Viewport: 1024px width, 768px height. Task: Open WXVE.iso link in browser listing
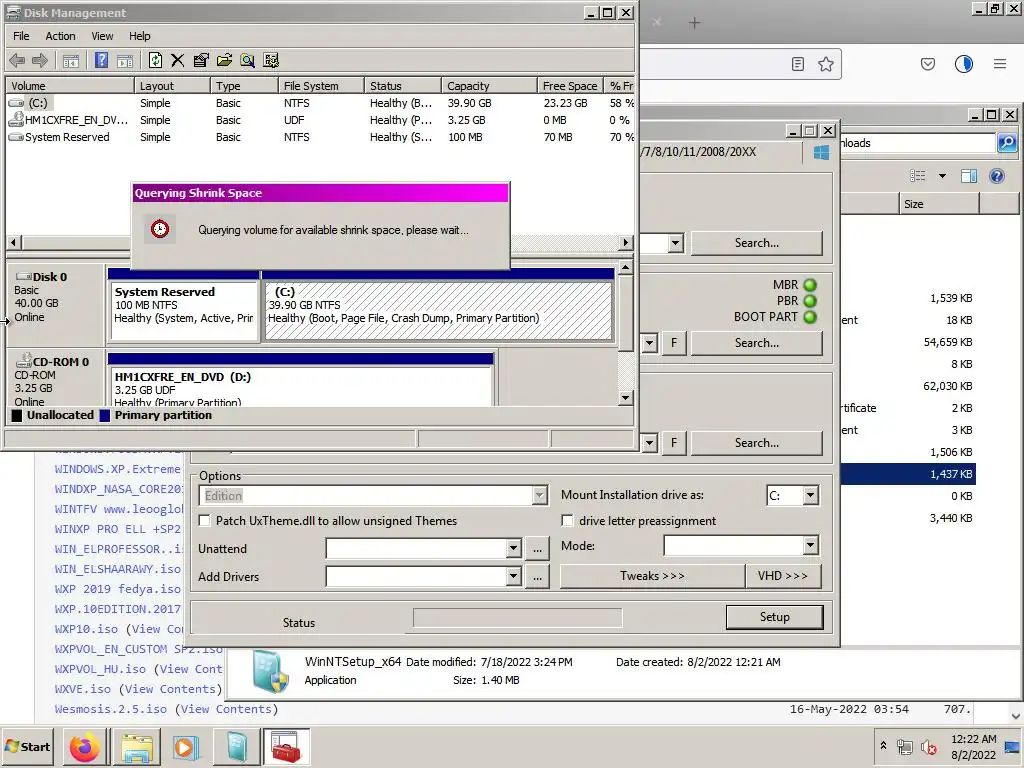pos(82,689)
